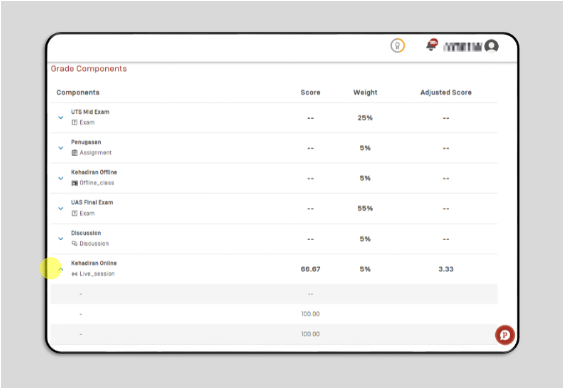The width and height of the screenshot is (563, 388).
Task: Click the 66.67 score value
Action: pyautogui.click(x=310, y=269)
